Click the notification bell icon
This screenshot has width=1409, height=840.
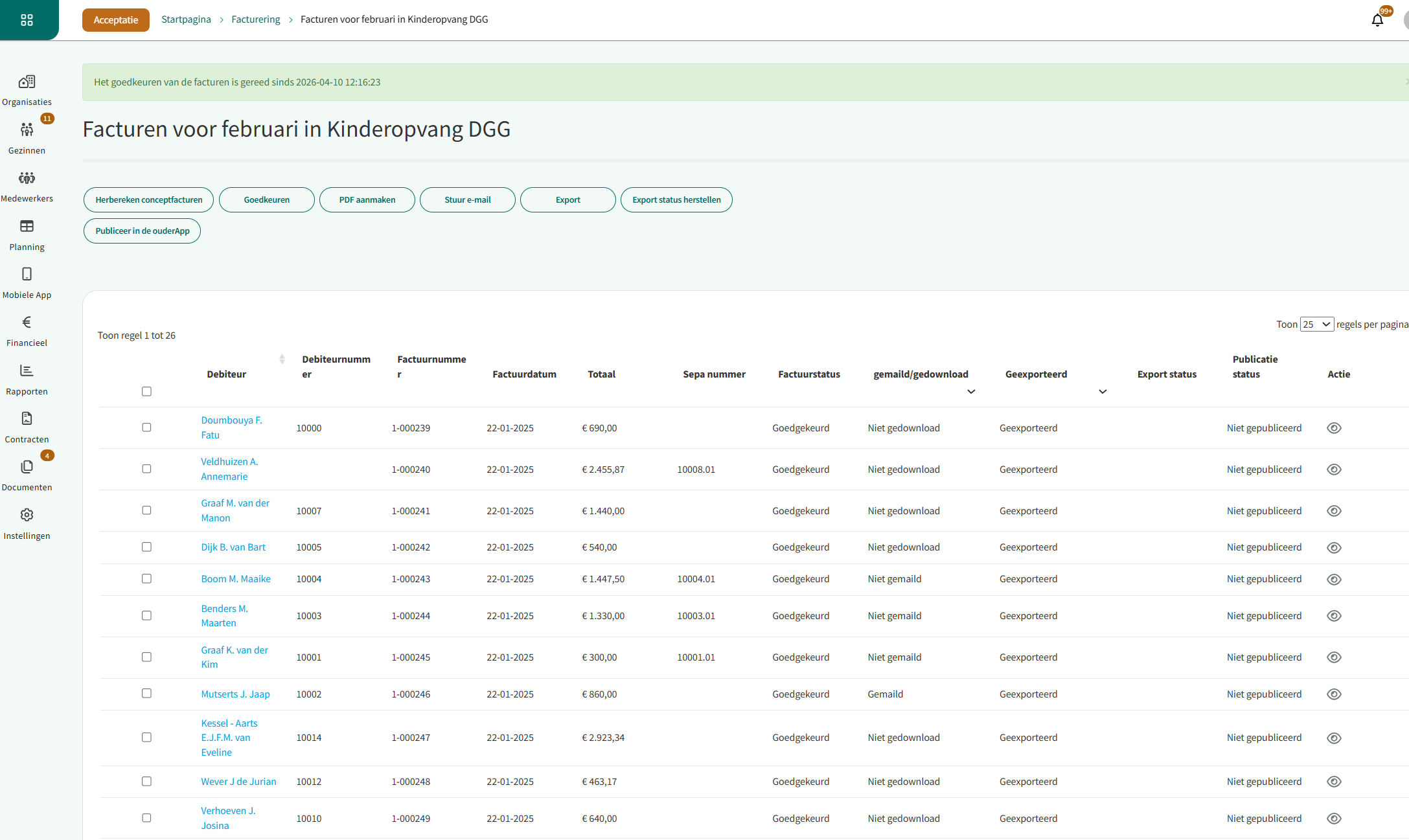[1377, 20]
